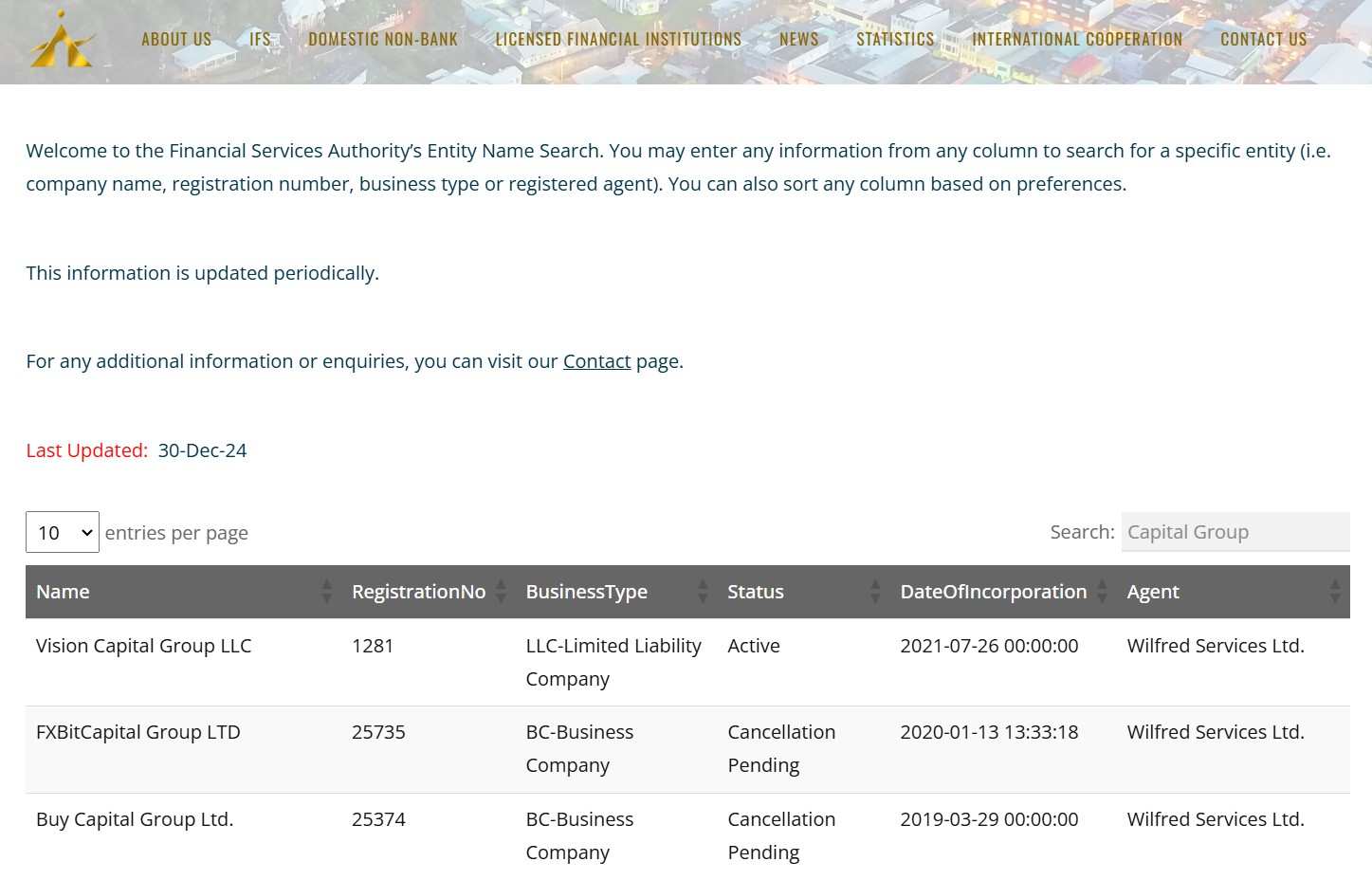Open Licensed Financial Institutions menu

pos(618,40)
